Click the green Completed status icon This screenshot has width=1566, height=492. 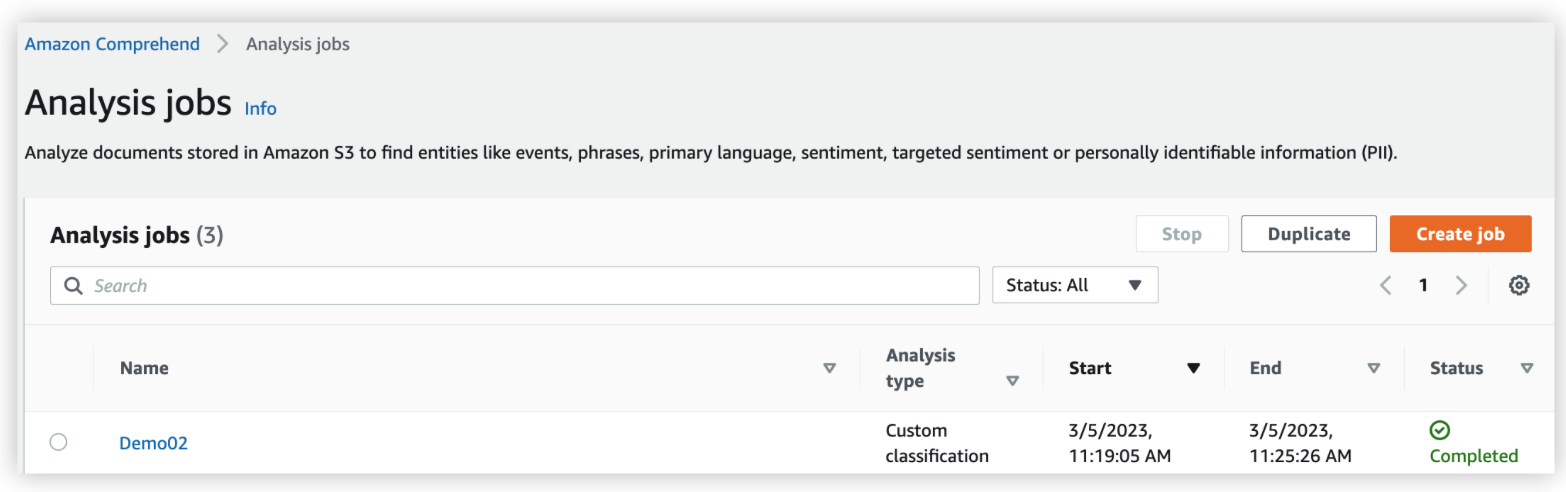[1439, 430]
